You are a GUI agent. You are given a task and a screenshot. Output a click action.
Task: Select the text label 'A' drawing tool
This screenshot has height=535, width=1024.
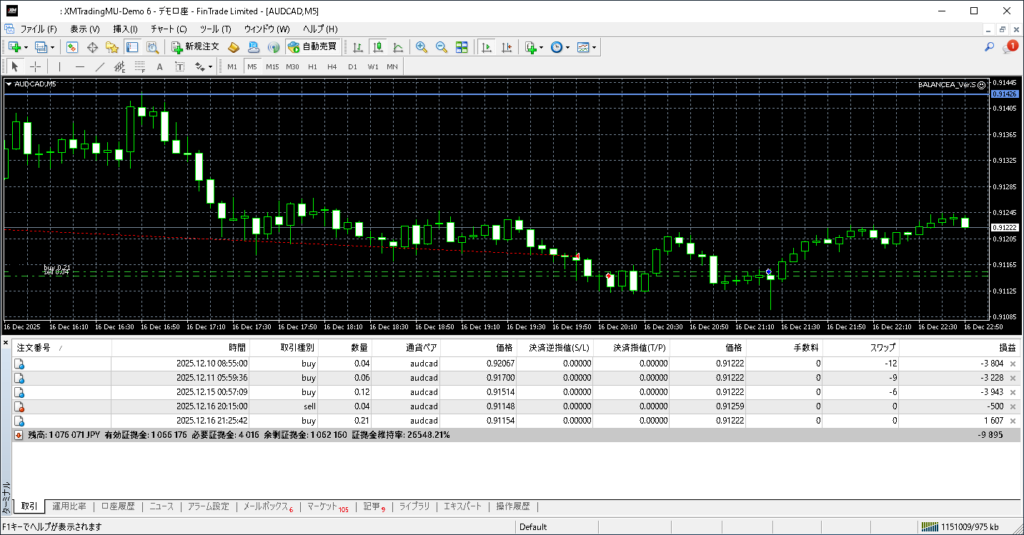(161, 67)
